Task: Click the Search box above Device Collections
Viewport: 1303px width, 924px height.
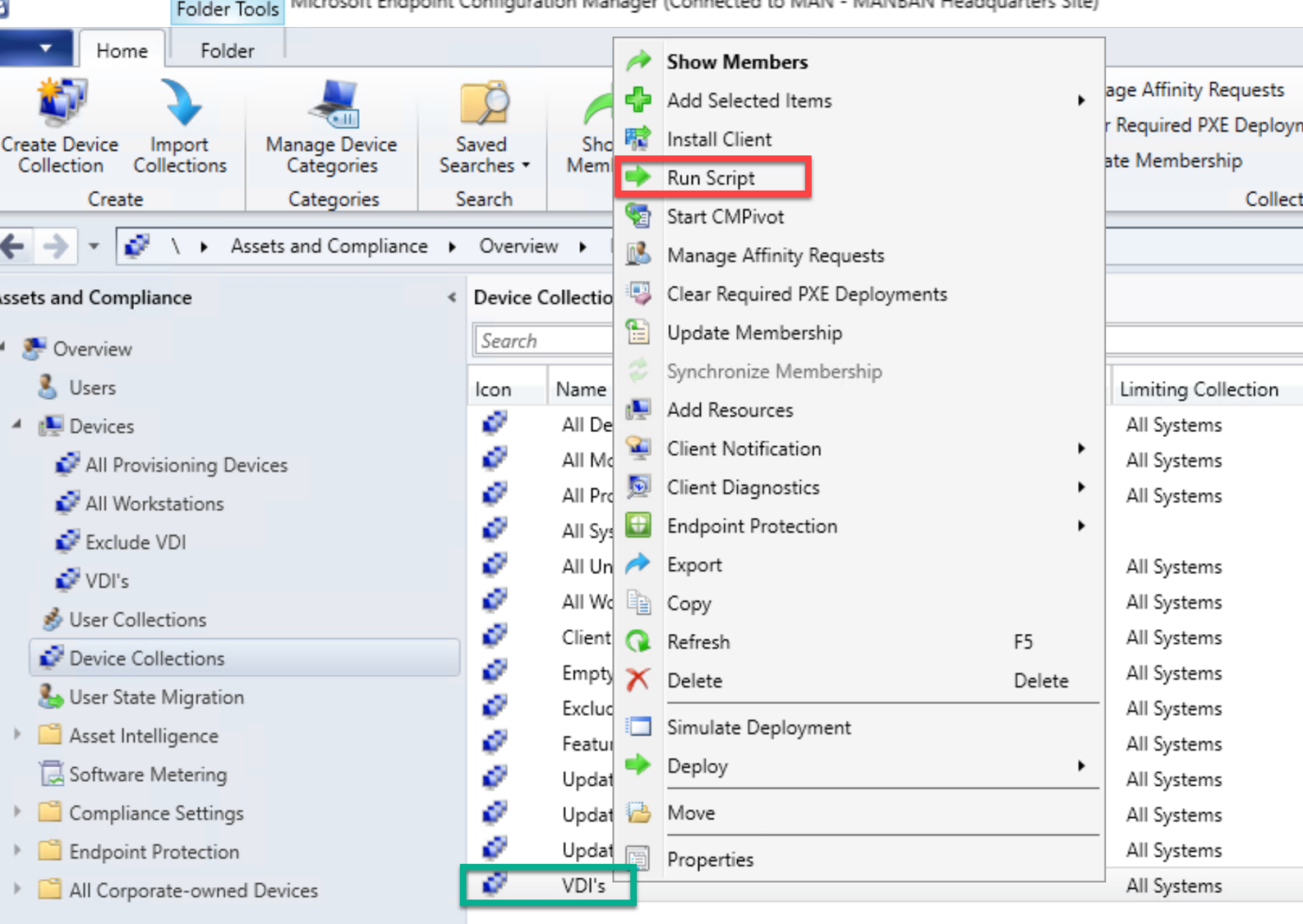Action: (x=542, y=339)
